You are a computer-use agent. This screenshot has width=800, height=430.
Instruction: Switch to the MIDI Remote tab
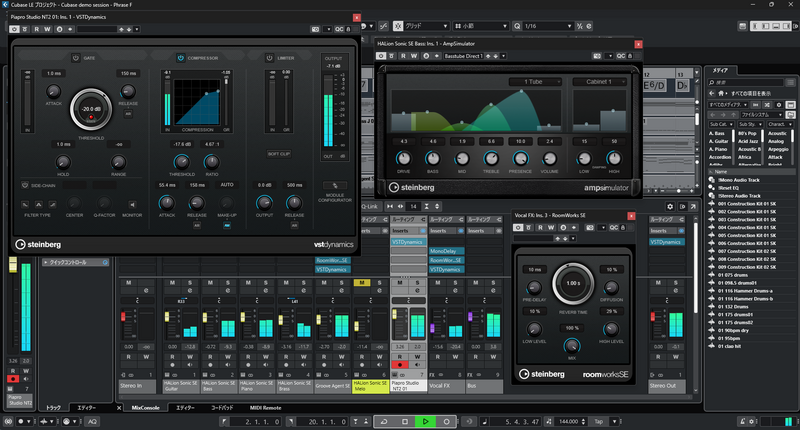[x=265, y=408]
